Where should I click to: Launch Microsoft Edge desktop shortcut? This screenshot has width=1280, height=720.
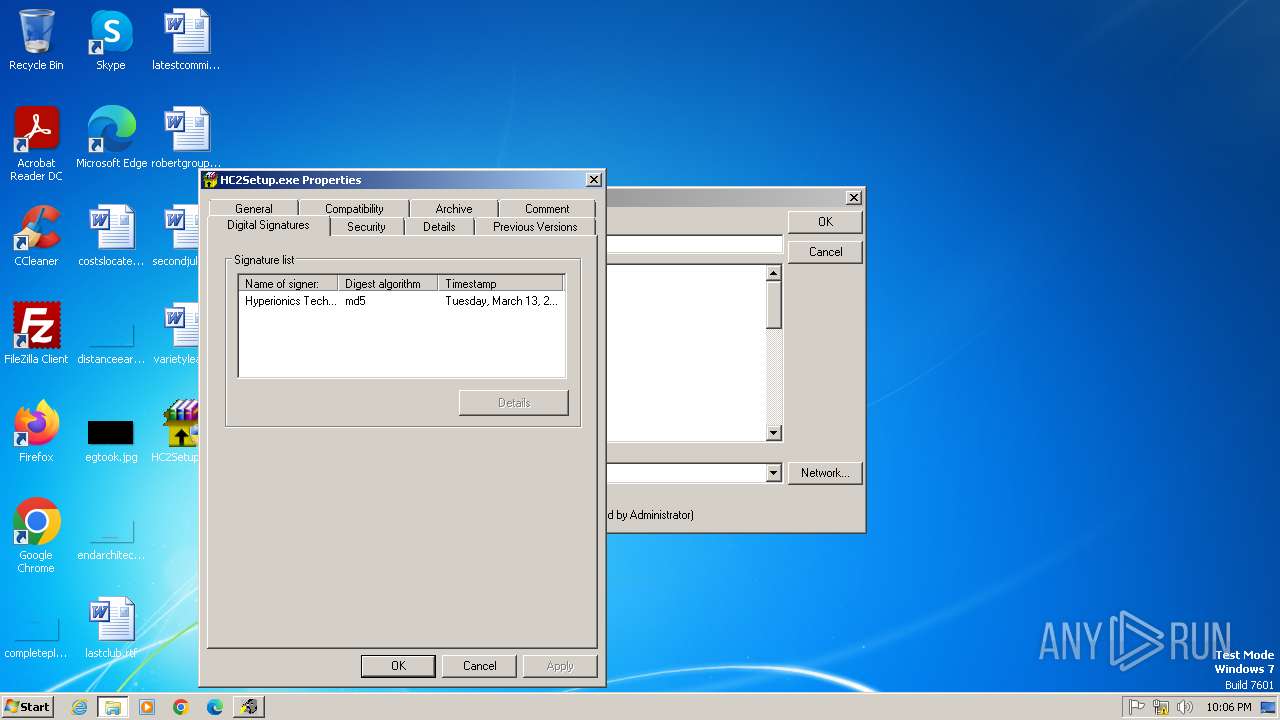[111, 138]
